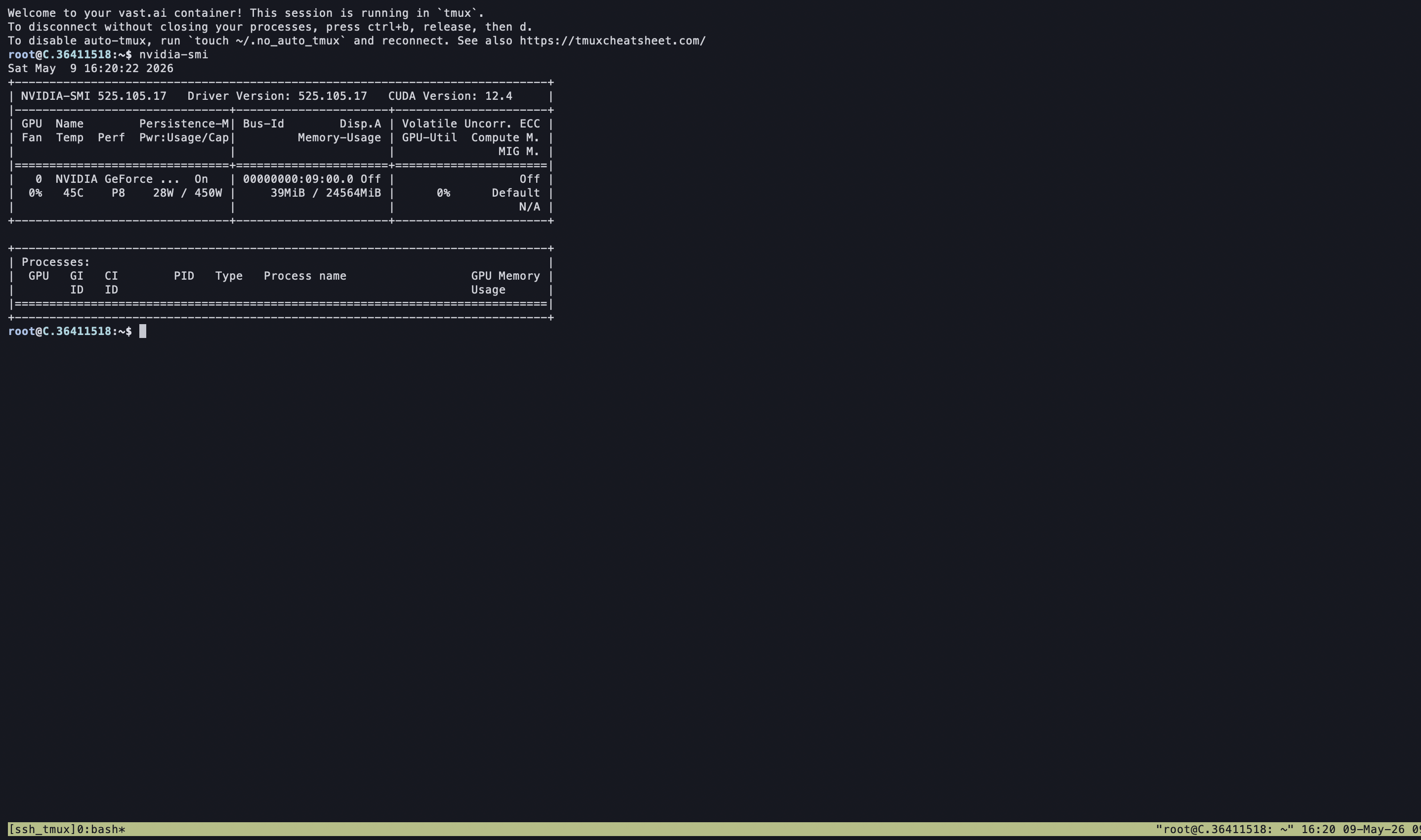Screen dimensions: 1421x840
Task: Click the status bar title "root@C.36411518: ~"
Action: [1225, 829]
